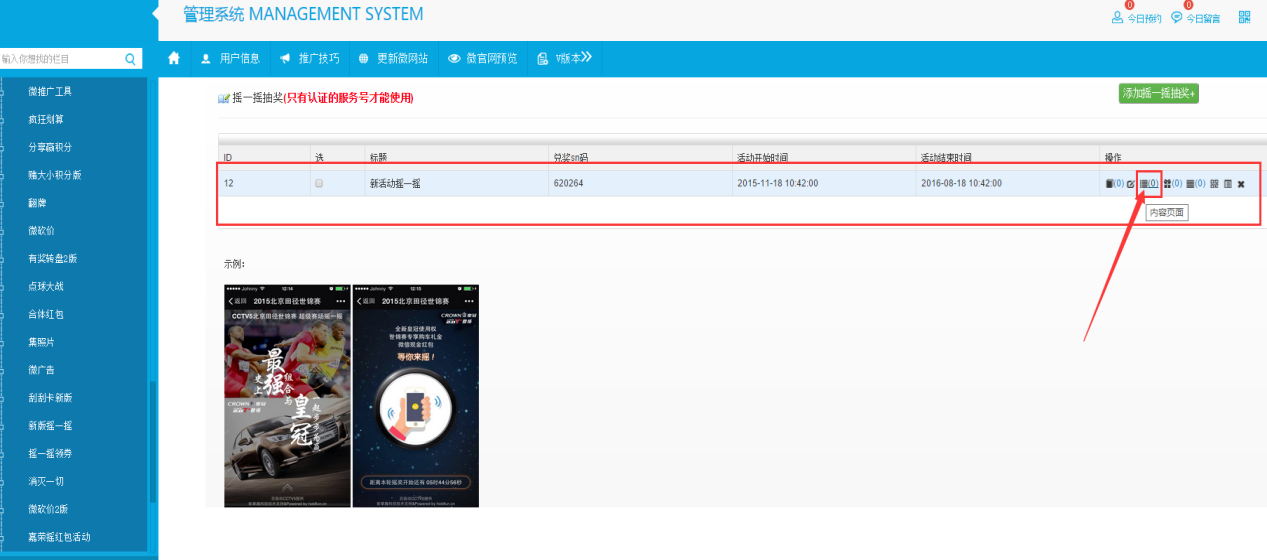Click the home icon in navigation bar

click(174, 58)
